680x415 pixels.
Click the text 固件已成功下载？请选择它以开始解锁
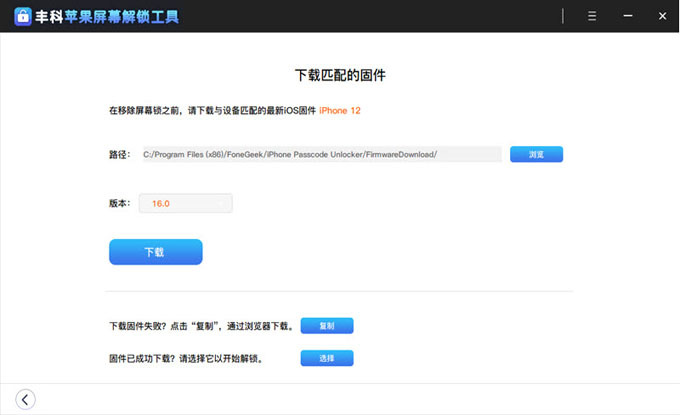point(186,359)
